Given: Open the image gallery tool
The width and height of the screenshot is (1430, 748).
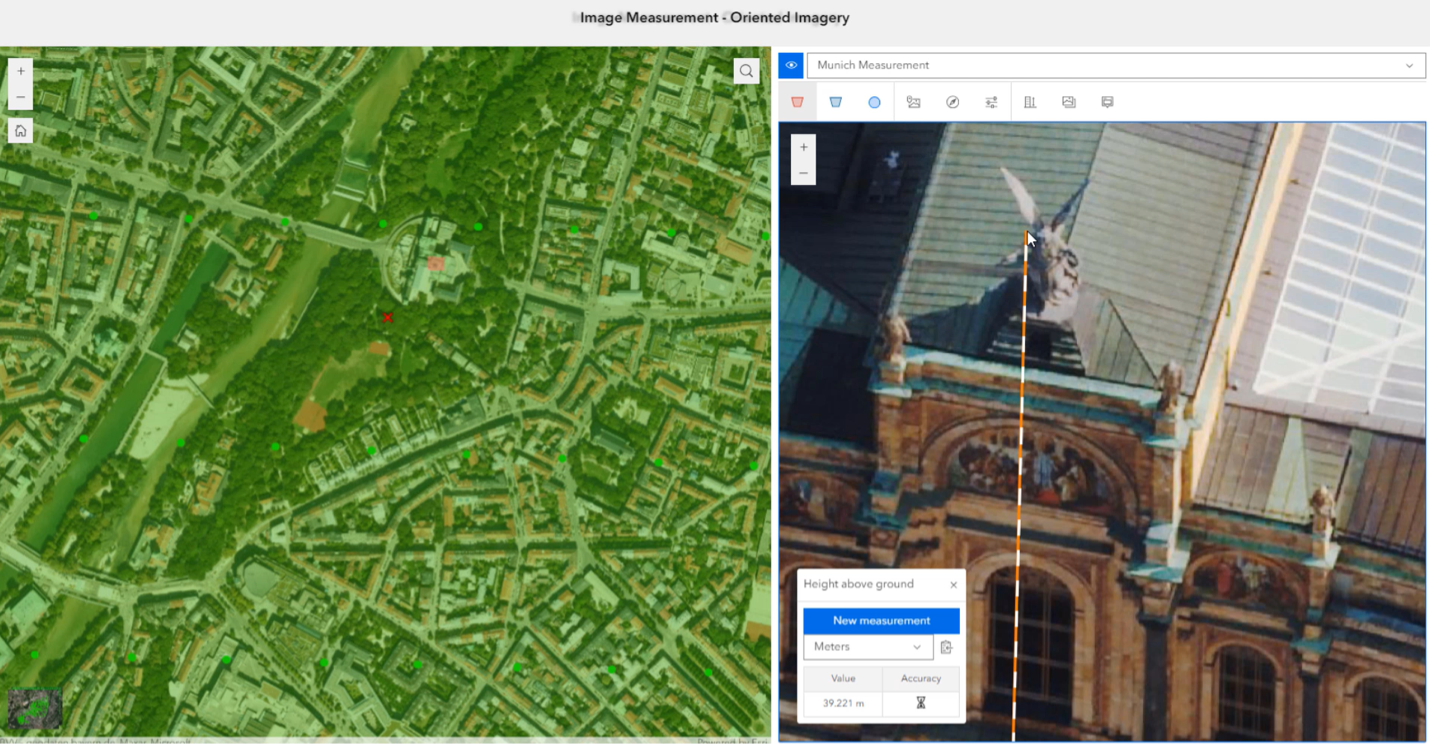Looking at the screenshot, I should pos(913,102).
